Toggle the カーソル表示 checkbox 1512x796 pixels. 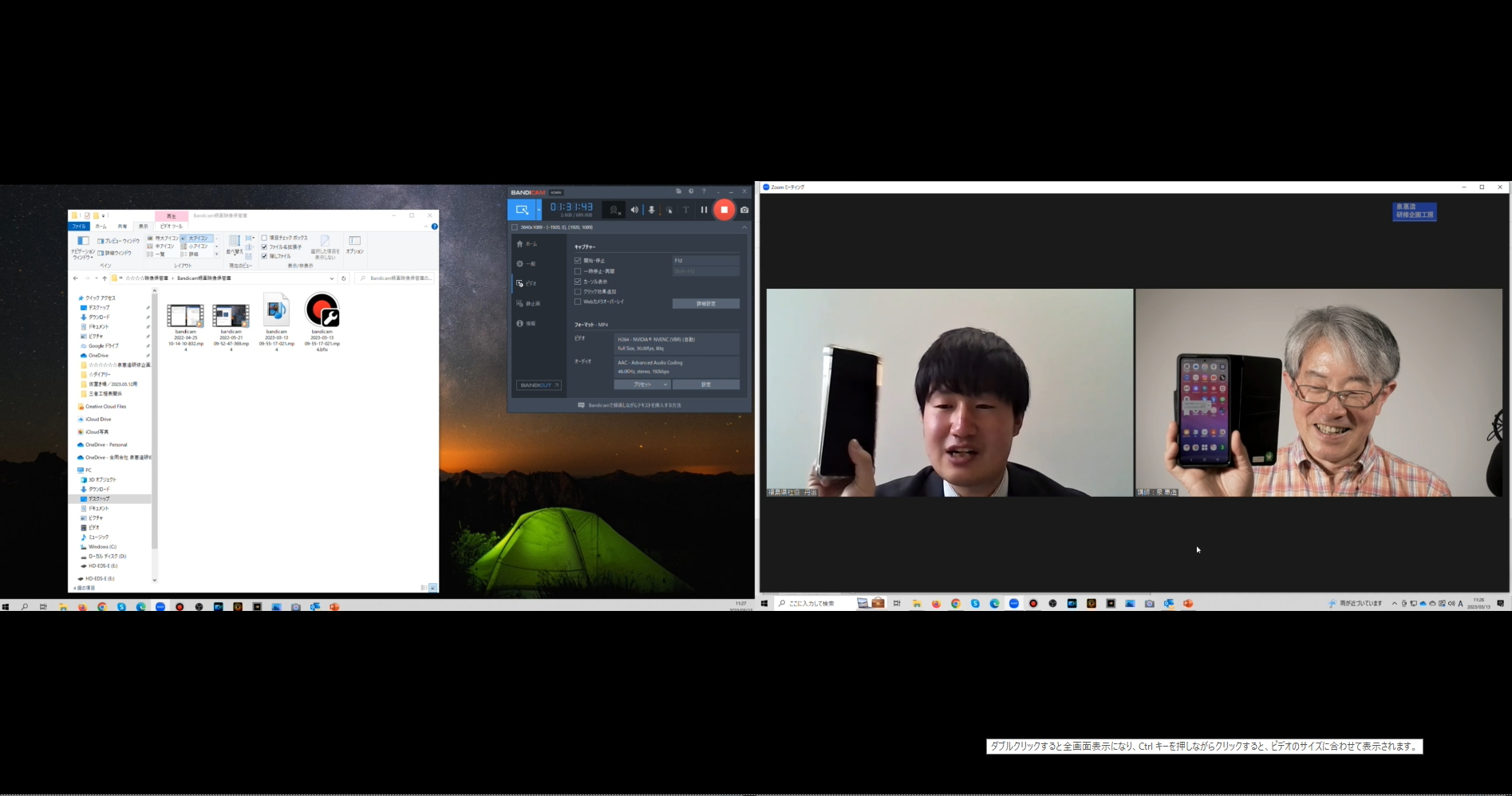pos(578,282)
